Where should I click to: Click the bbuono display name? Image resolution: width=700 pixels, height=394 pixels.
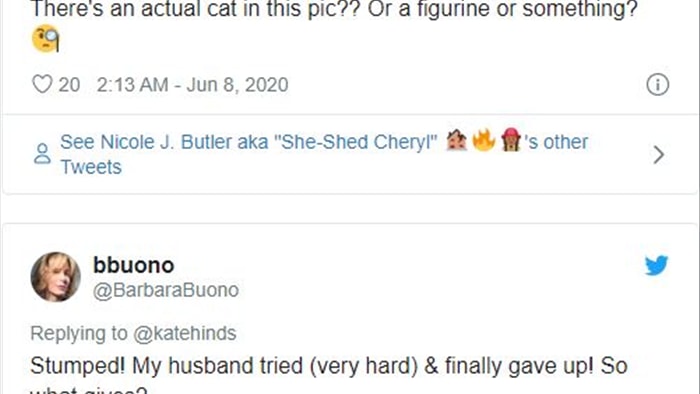133,265
